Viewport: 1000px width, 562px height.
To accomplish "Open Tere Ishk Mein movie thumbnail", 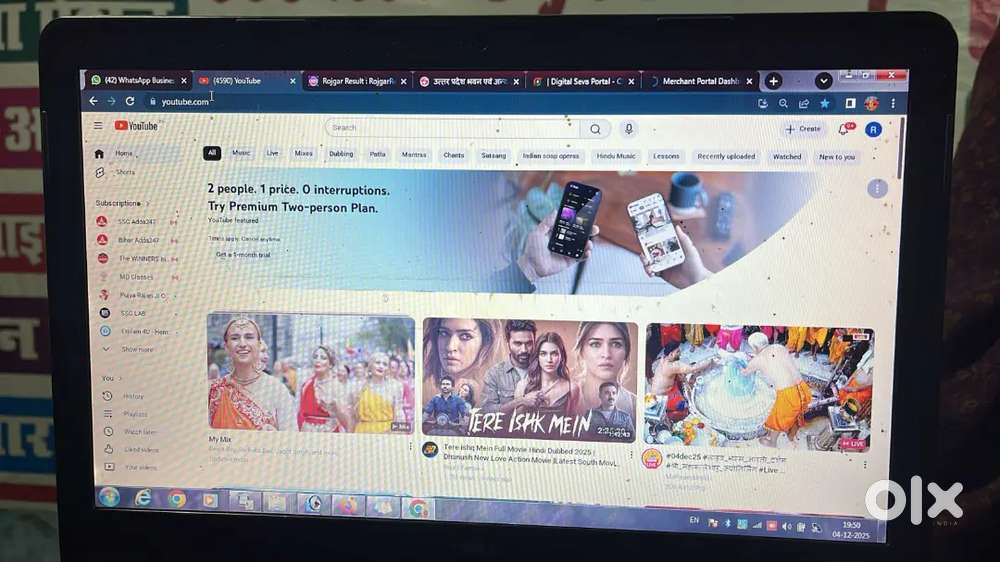I will [530, 380].
